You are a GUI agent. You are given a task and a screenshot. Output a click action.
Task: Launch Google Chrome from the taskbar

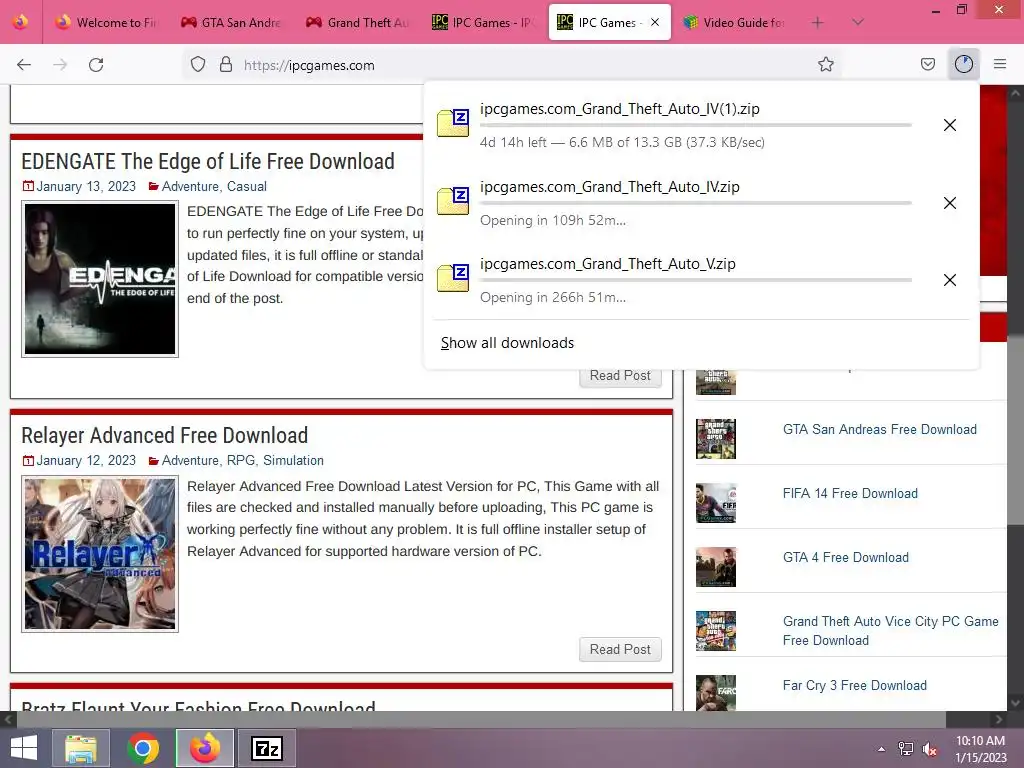click(143, 748)
